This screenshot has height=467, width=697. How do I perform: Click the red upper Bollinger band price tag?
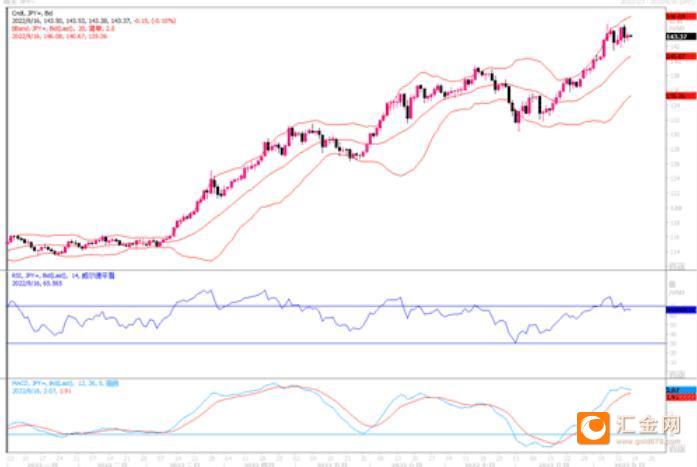point(681,16)
